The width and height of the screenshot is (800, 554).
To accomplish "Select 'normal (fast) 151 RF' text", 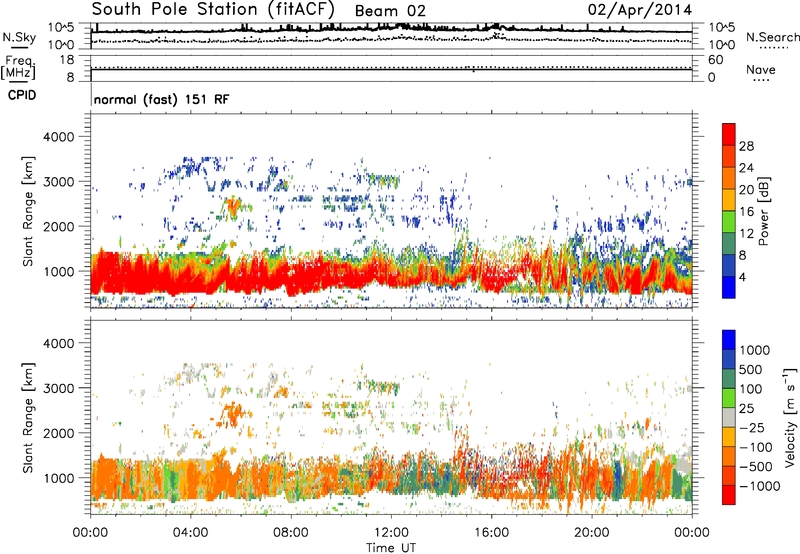I will 162,99.
